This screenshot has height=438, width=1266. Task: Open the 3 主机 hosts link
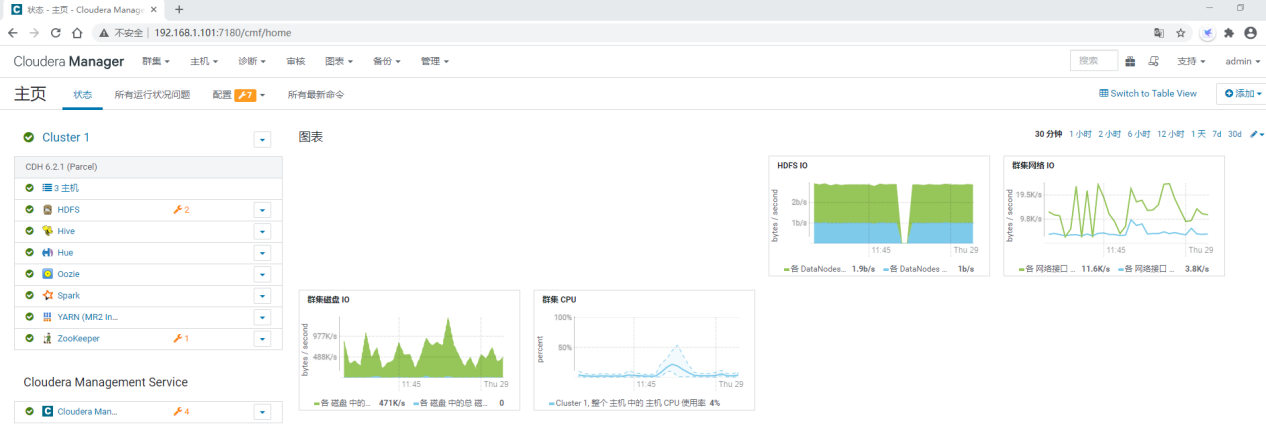[66, 188]
